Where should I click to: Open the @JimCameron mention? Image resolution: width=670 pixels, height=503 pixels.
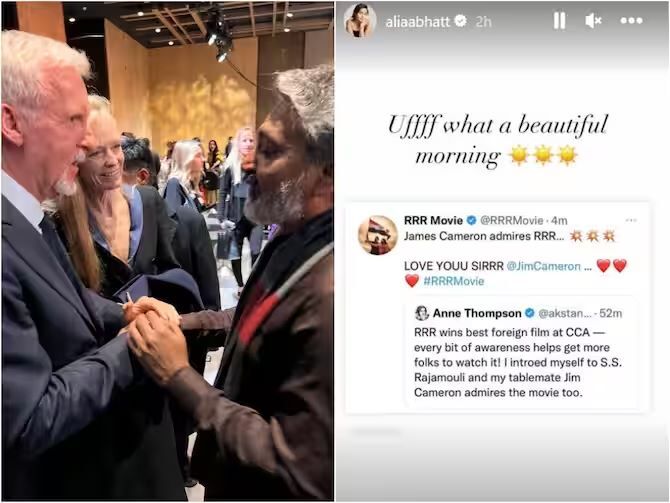(544, 266)
